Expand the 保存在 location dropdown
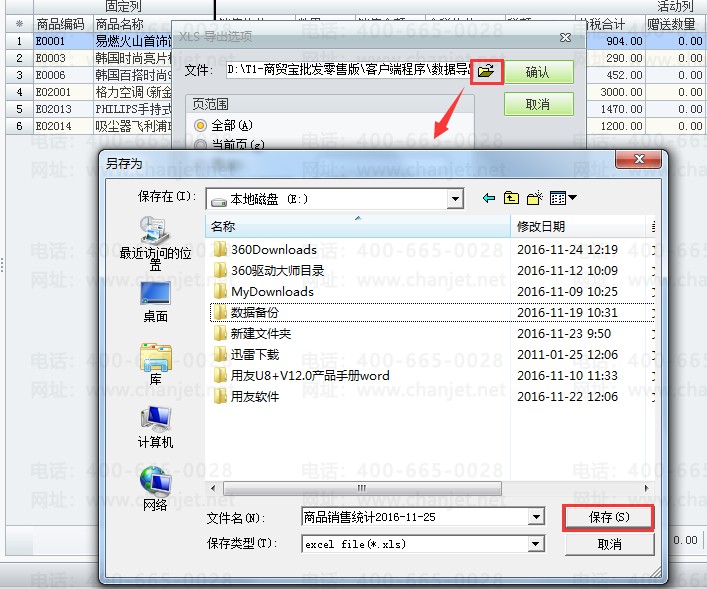The width and height of the screenshot is (707, 589). [455, 199]
